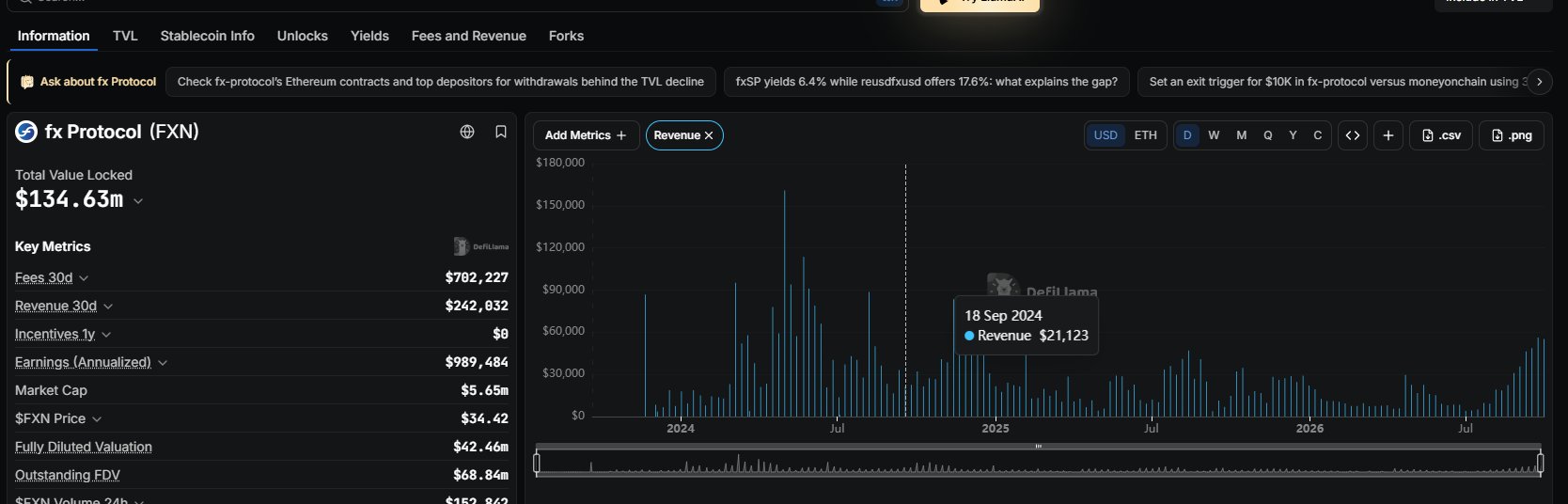Open the TVL tab
Screen dimensions: 1568x504
[x=125, y=36]
